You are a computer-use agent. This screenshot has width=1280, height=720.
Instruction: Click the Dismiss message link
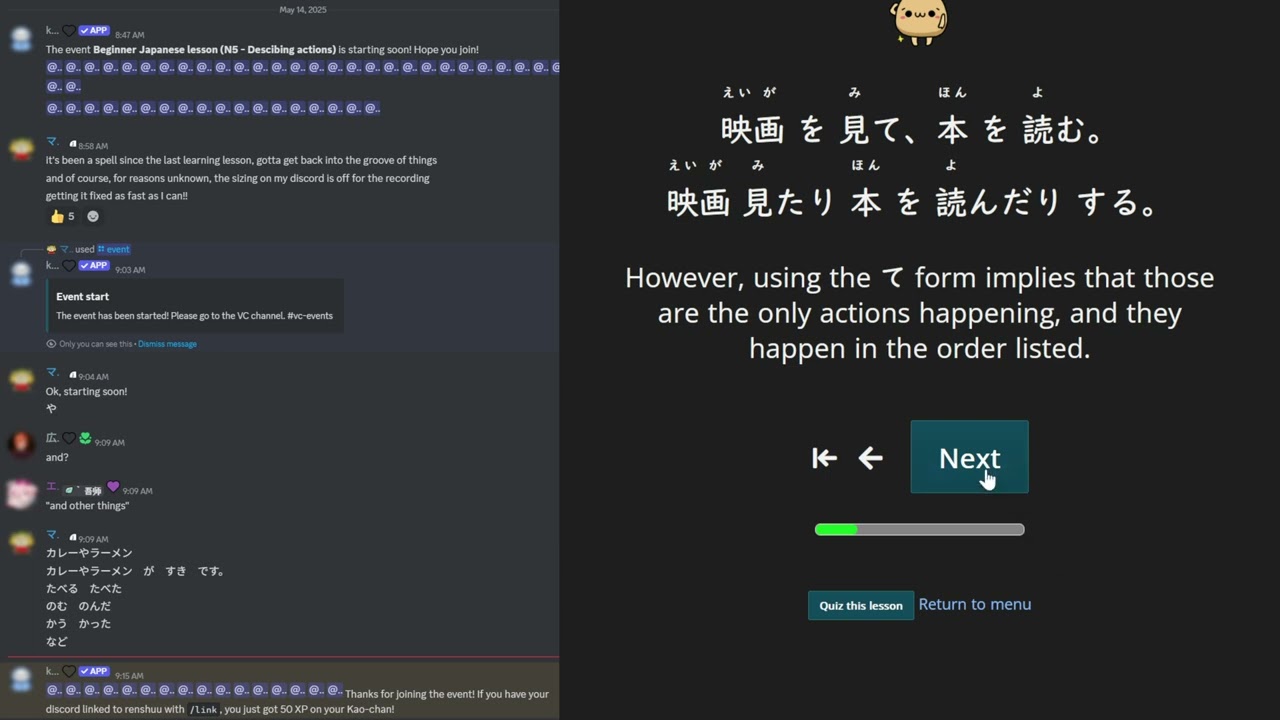point(167,344)
